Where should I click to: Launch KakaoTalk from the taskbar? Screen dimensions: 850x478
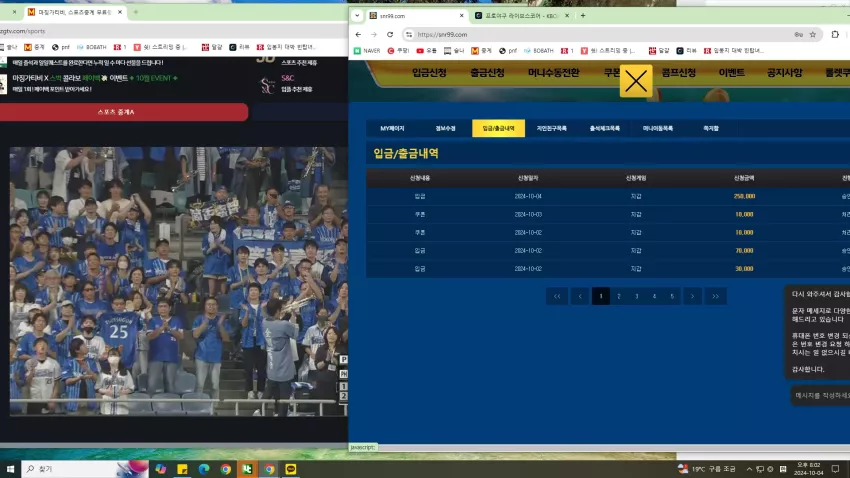(291, 469)
